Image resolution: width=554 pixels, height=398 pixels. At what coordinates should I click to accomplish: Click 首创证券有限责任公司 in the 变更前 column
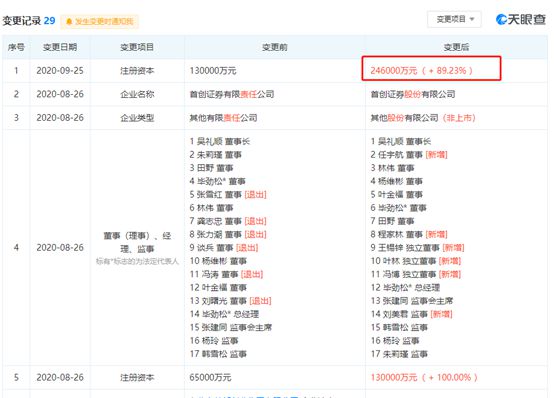pos(232,94)
